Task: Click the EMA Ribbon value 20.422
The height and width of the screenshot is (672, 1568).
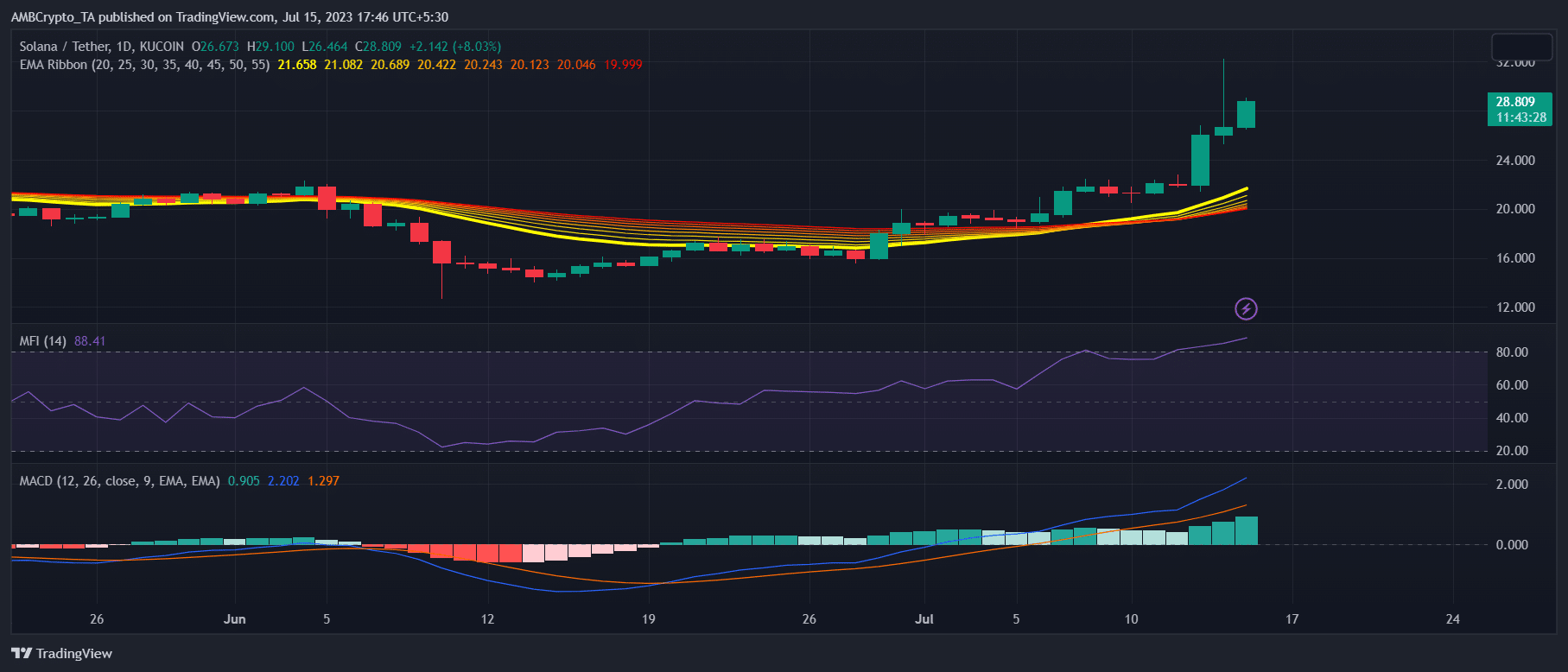Action: click(x=436, y=65)
